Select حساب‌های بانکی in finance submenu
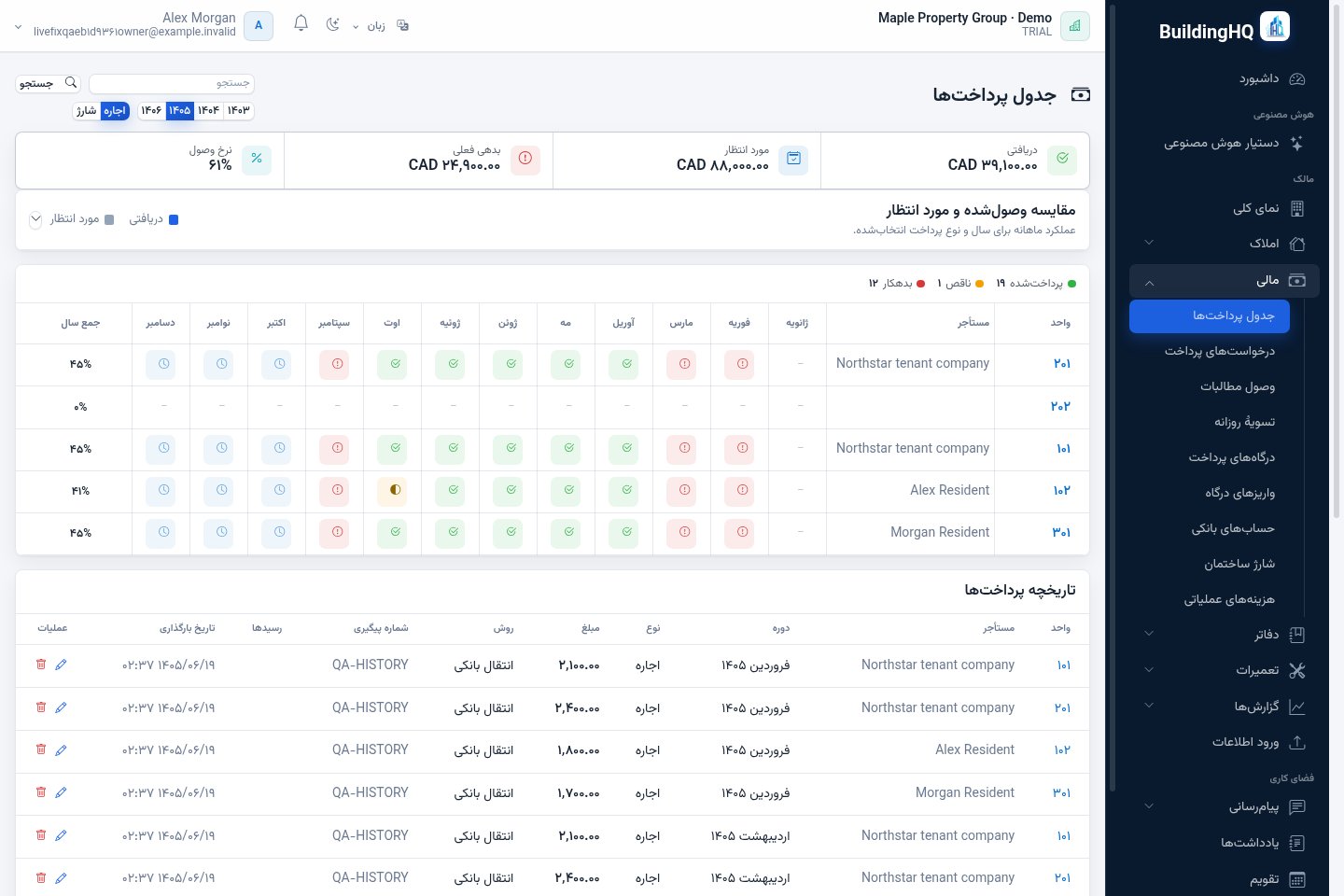Viewport: 1344px width, 896px height. pos(1210,528)
